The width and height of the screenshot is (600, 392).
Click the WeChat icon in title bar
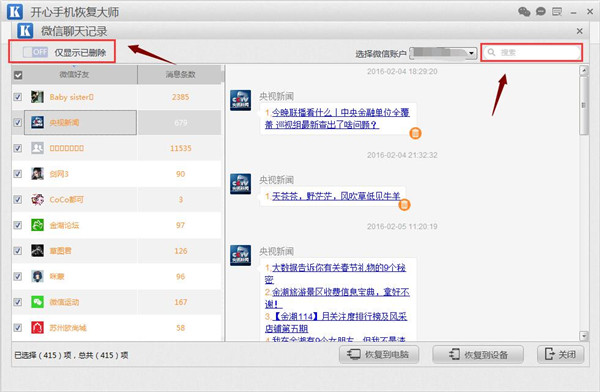click(524, 11)
